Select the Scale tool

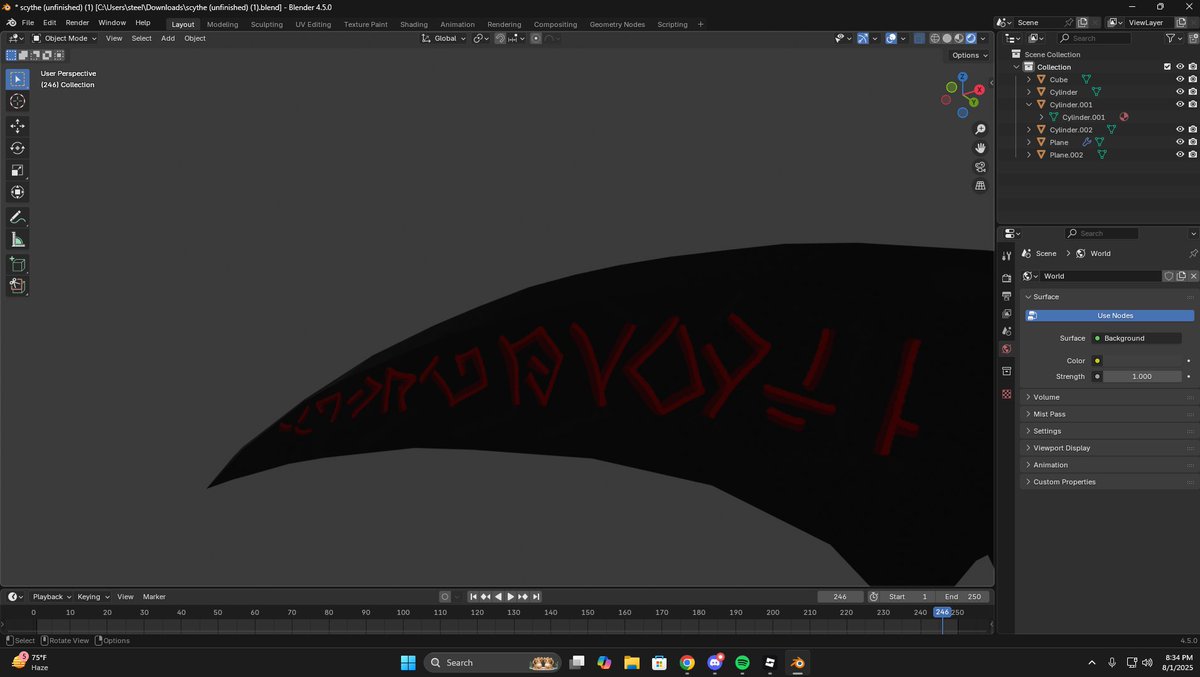[17, 170]
